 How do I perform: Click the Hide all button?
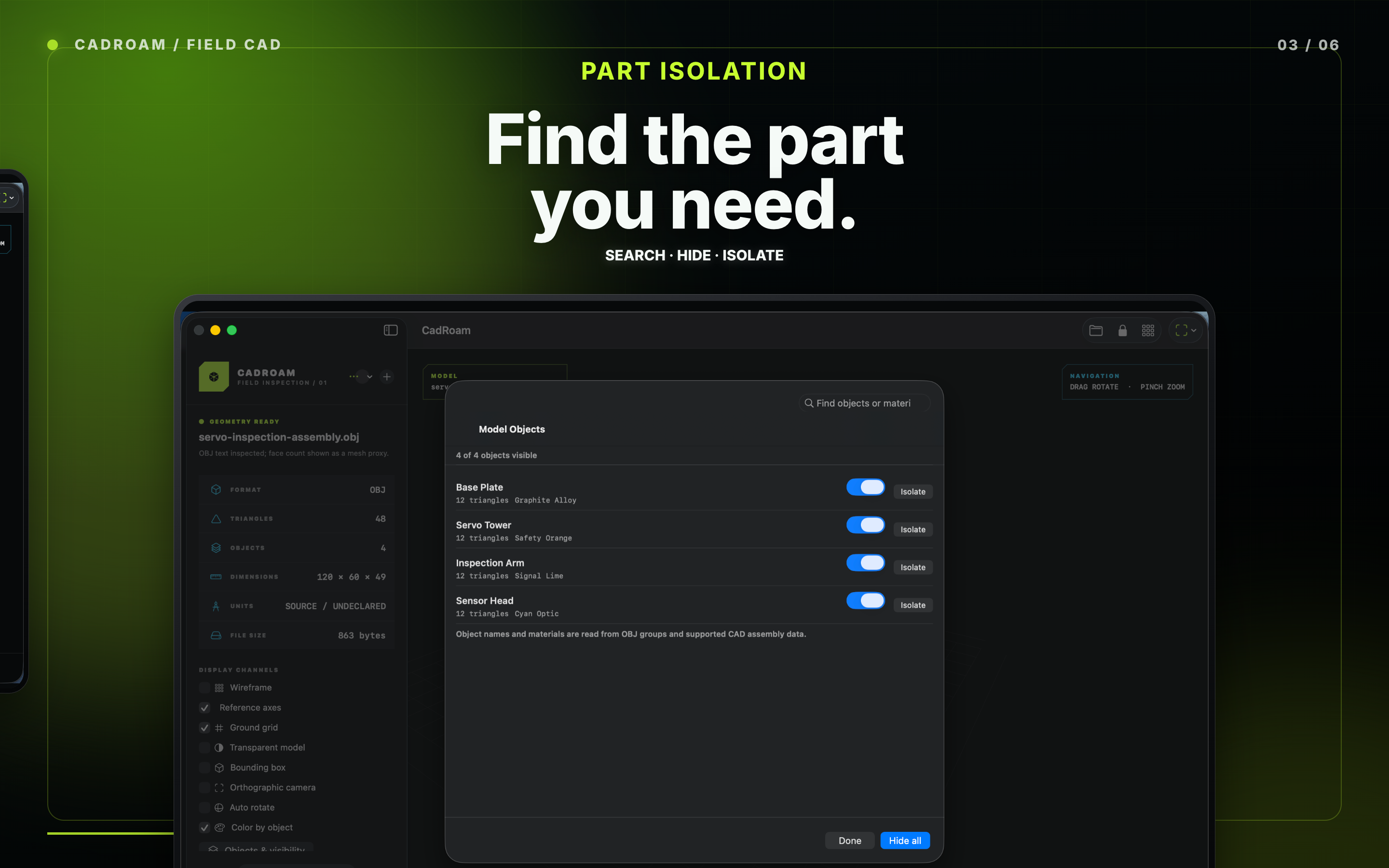(x=905, y=841)
